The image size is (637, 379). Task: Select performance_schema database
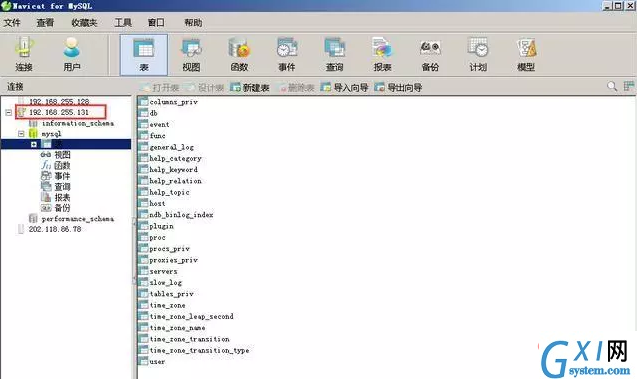tap(78, 219)
